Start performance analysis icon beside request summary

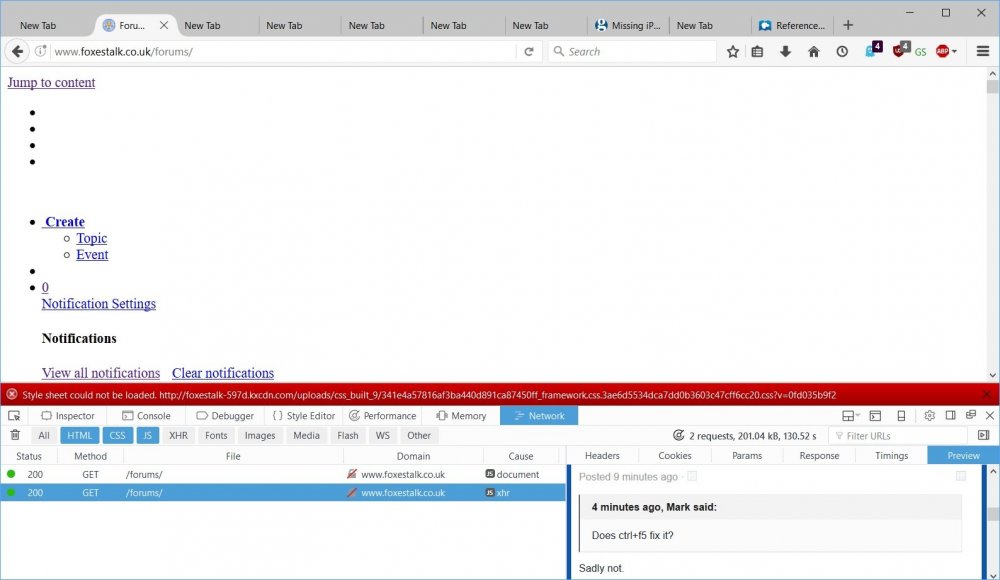pos(679,435)
